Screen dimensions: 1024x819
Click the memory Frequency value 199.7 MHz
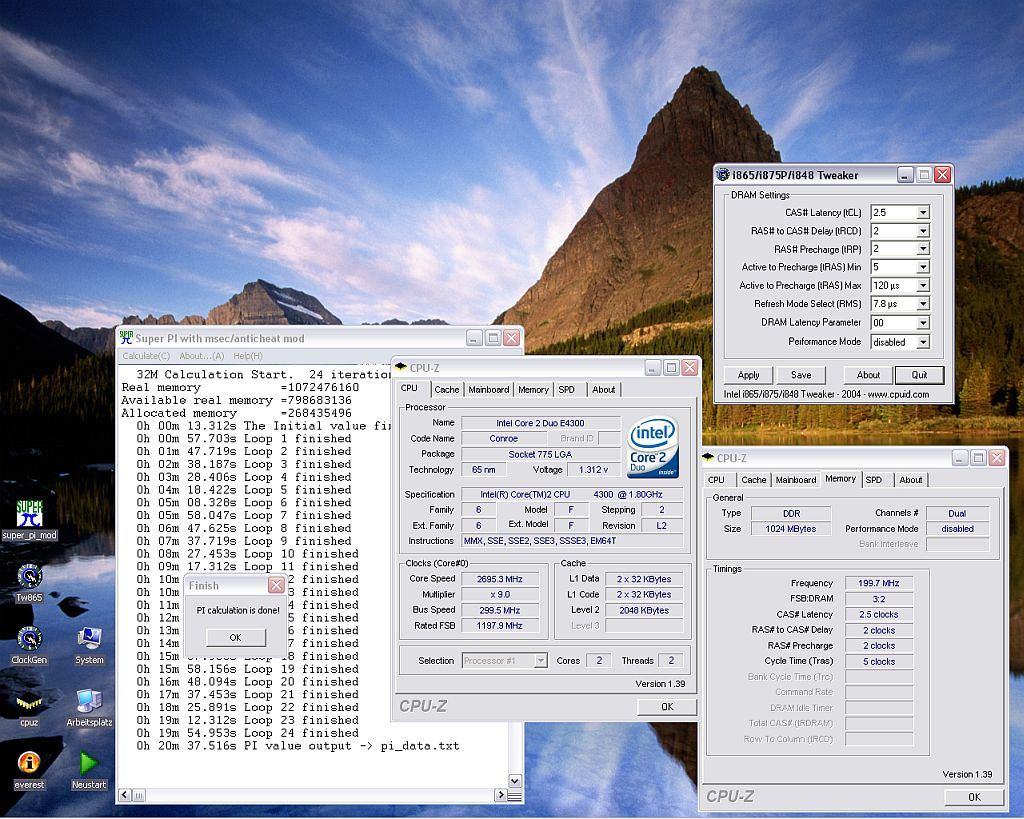tap(878, 583)
